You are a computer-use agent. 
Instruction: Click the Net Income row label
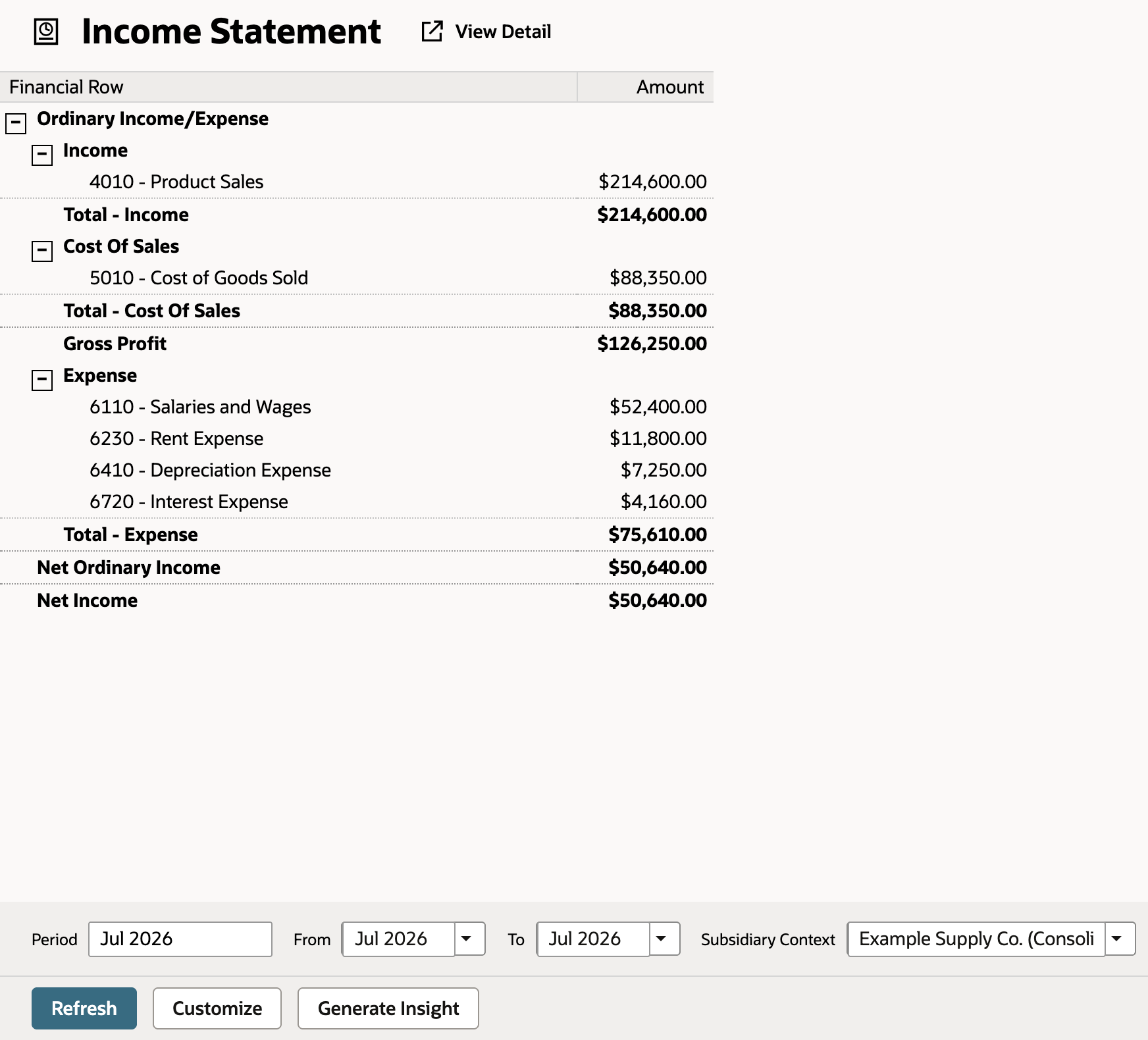[88, 600]
